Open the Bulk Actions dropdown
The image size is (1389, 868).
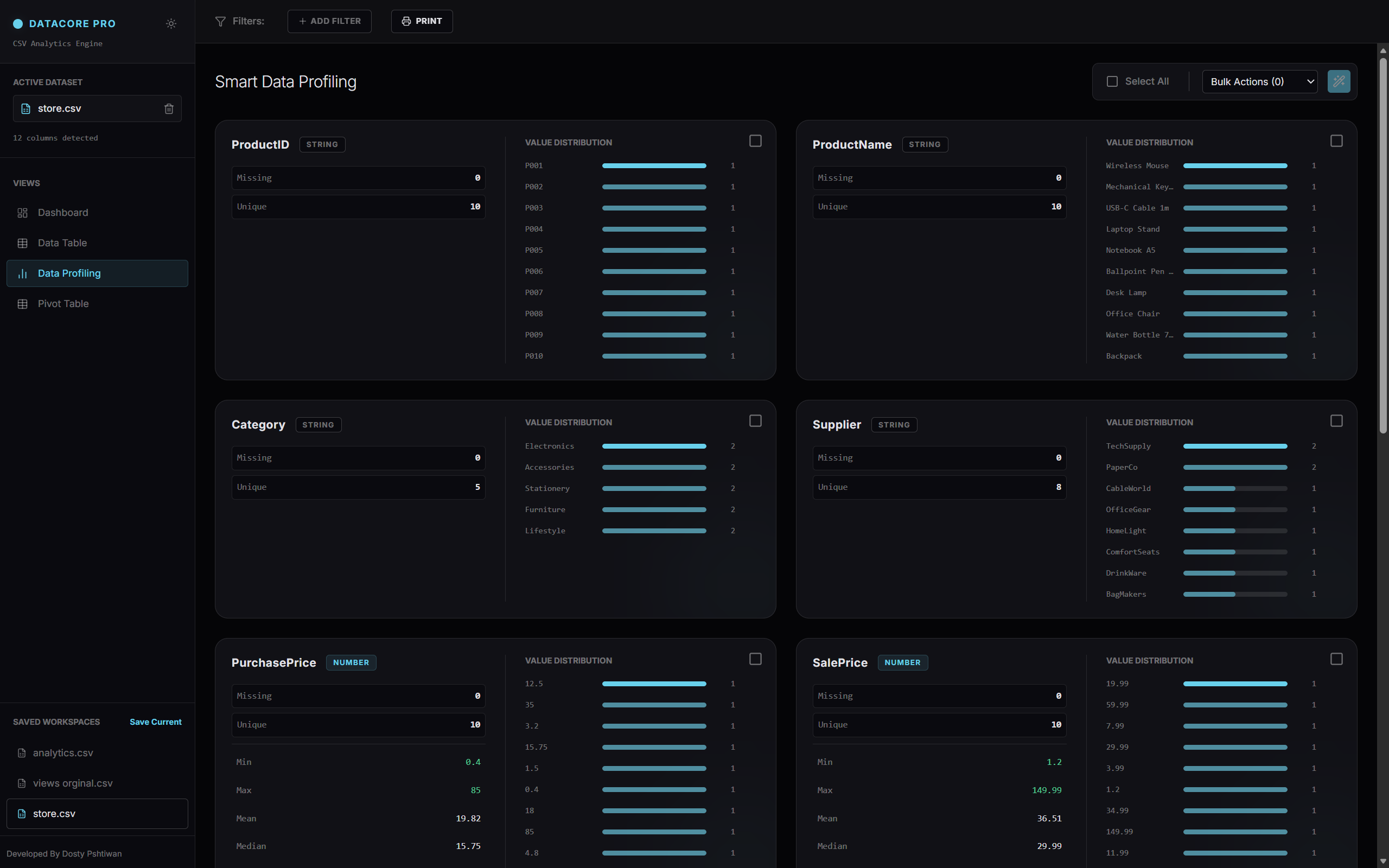[x=1259, y=81]
